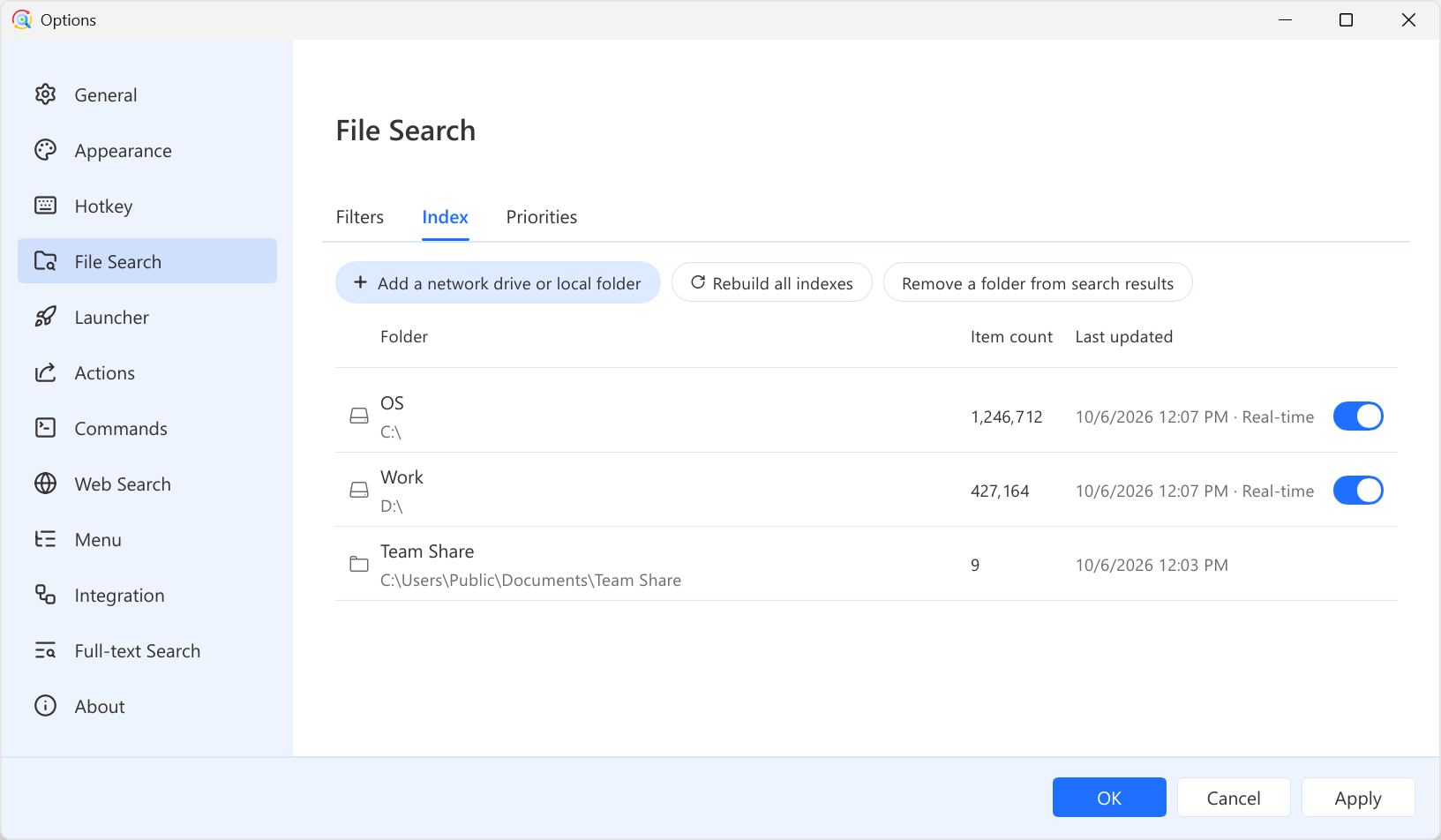1441x840 pixels.
Task: Click the About info icon
Action: pos(45,706)
